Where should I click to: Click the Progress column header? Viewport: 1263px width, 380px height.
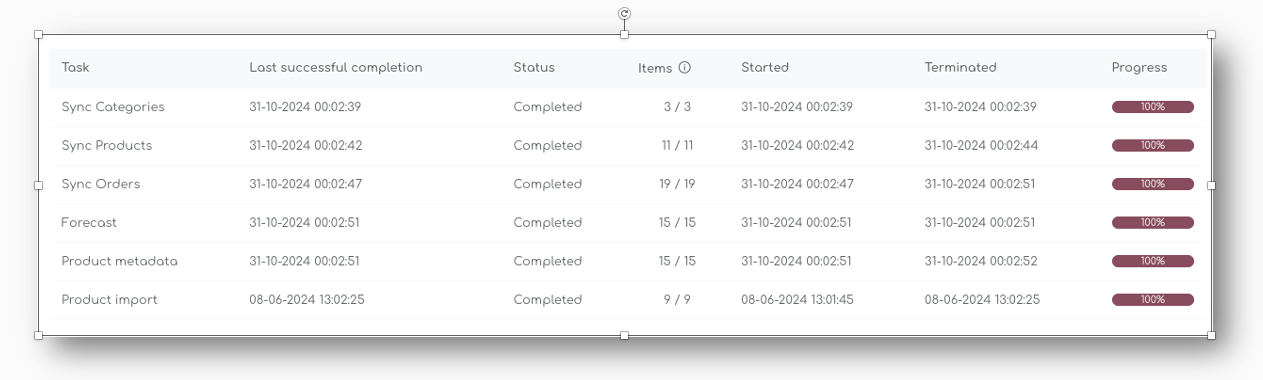click(1139, 68)
